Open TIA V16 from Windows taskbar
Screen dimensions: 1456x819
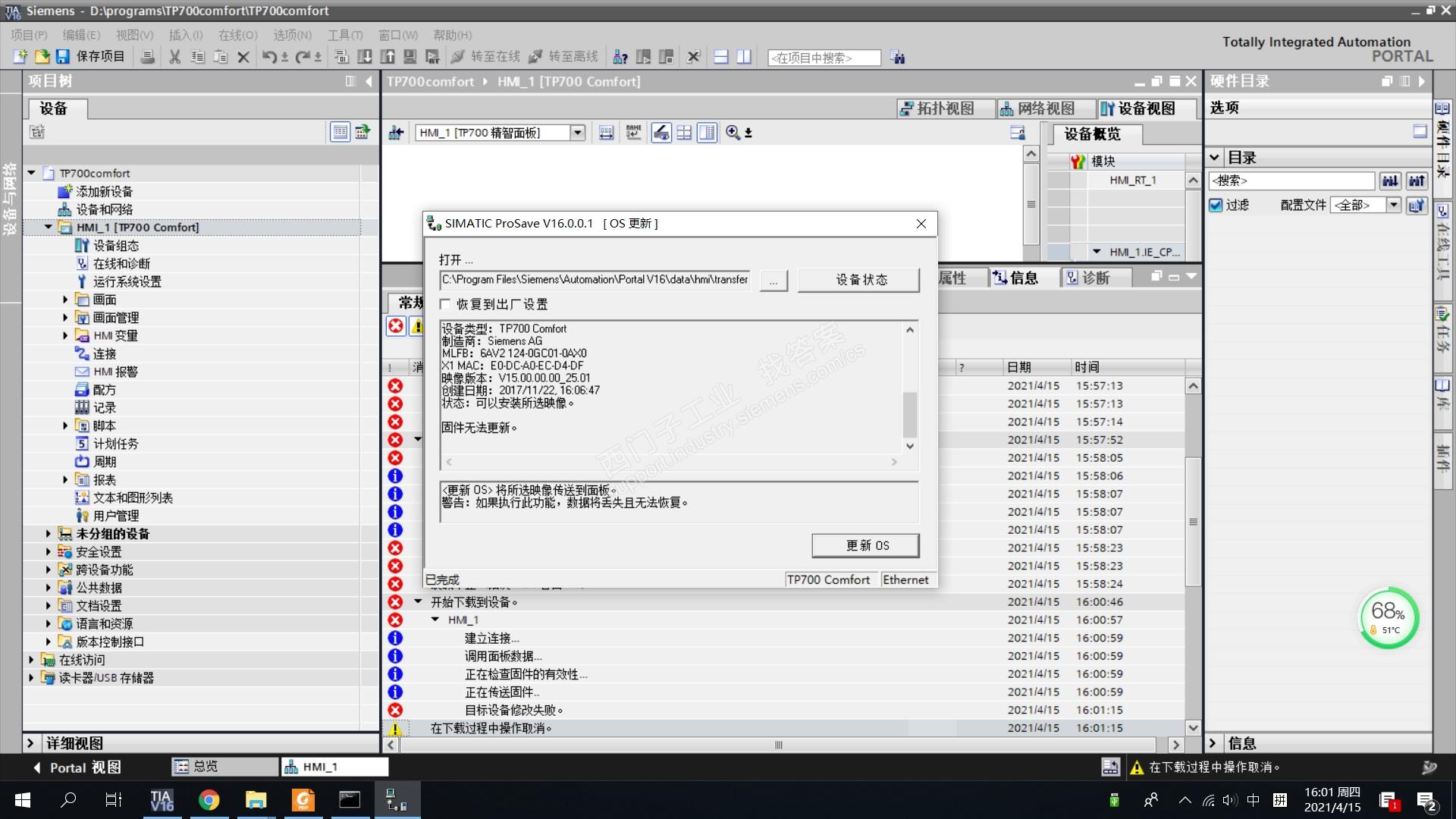162,800
